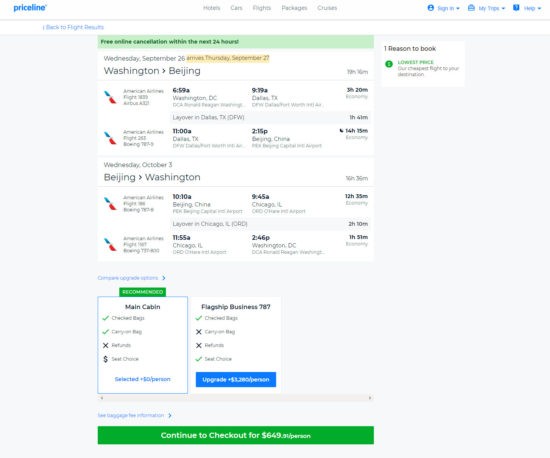550x458 pixels.
Task: Open the Hotels menu item
Action: pyautogui.click(x=212, y=8)
